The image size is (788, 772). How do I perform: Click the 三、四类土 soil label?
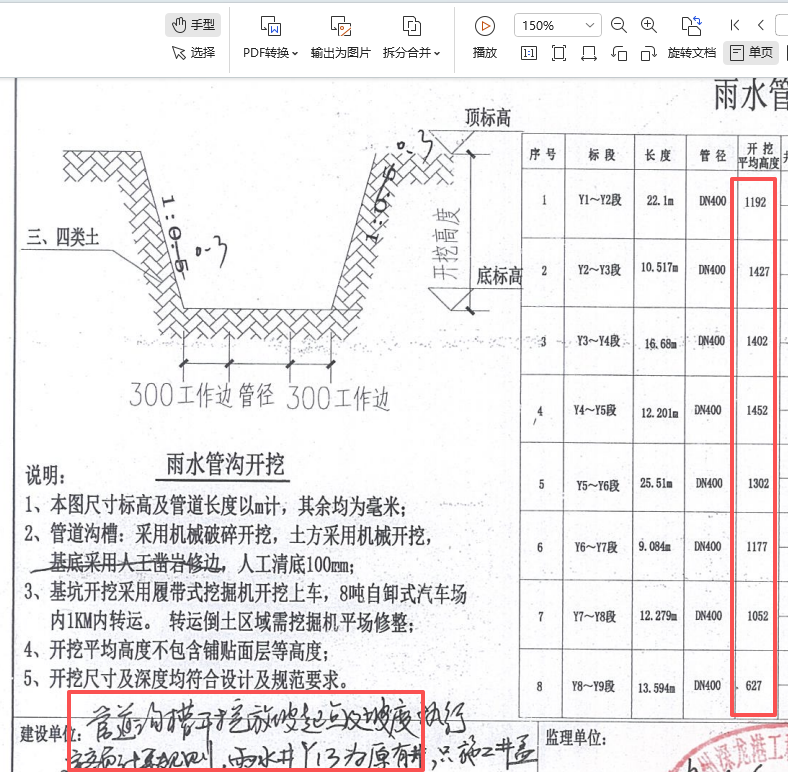tap(63, 236)
